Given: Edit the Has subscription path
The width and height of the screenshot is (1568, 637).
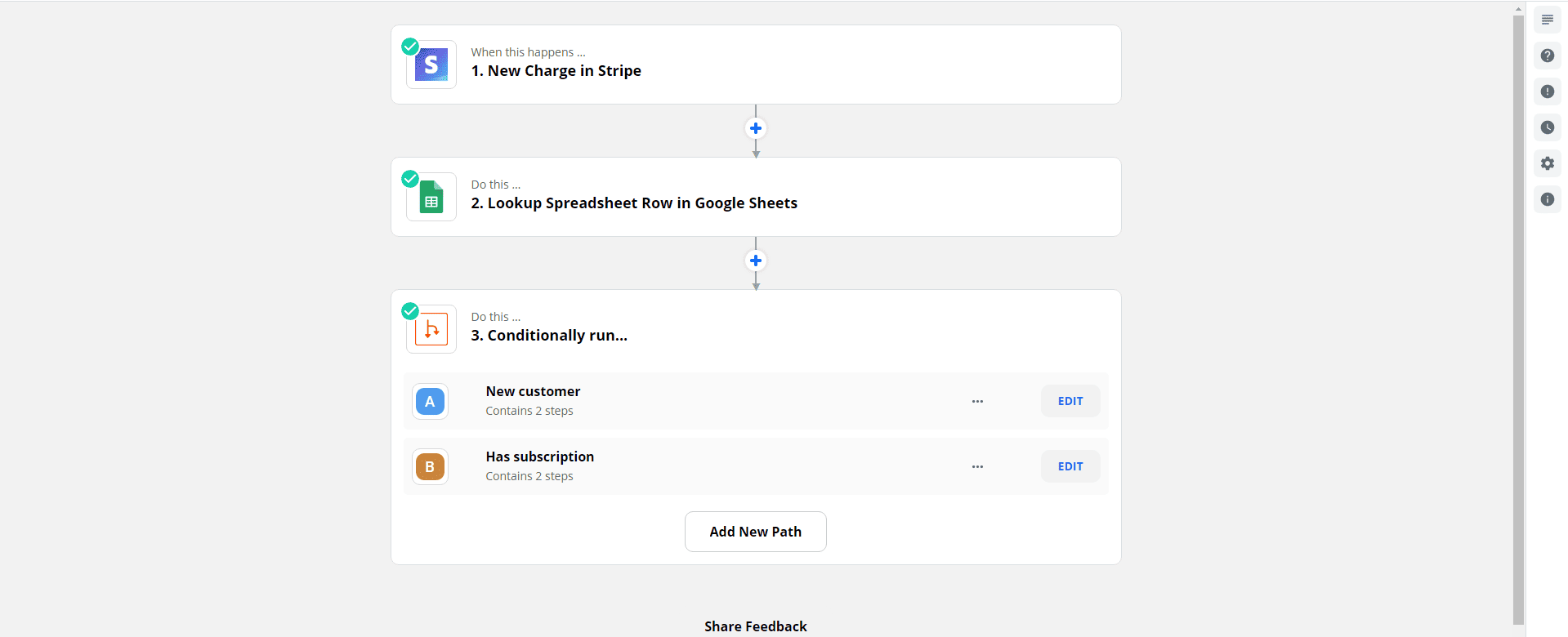Looking at the screenshot, I should coord(1070,466).
